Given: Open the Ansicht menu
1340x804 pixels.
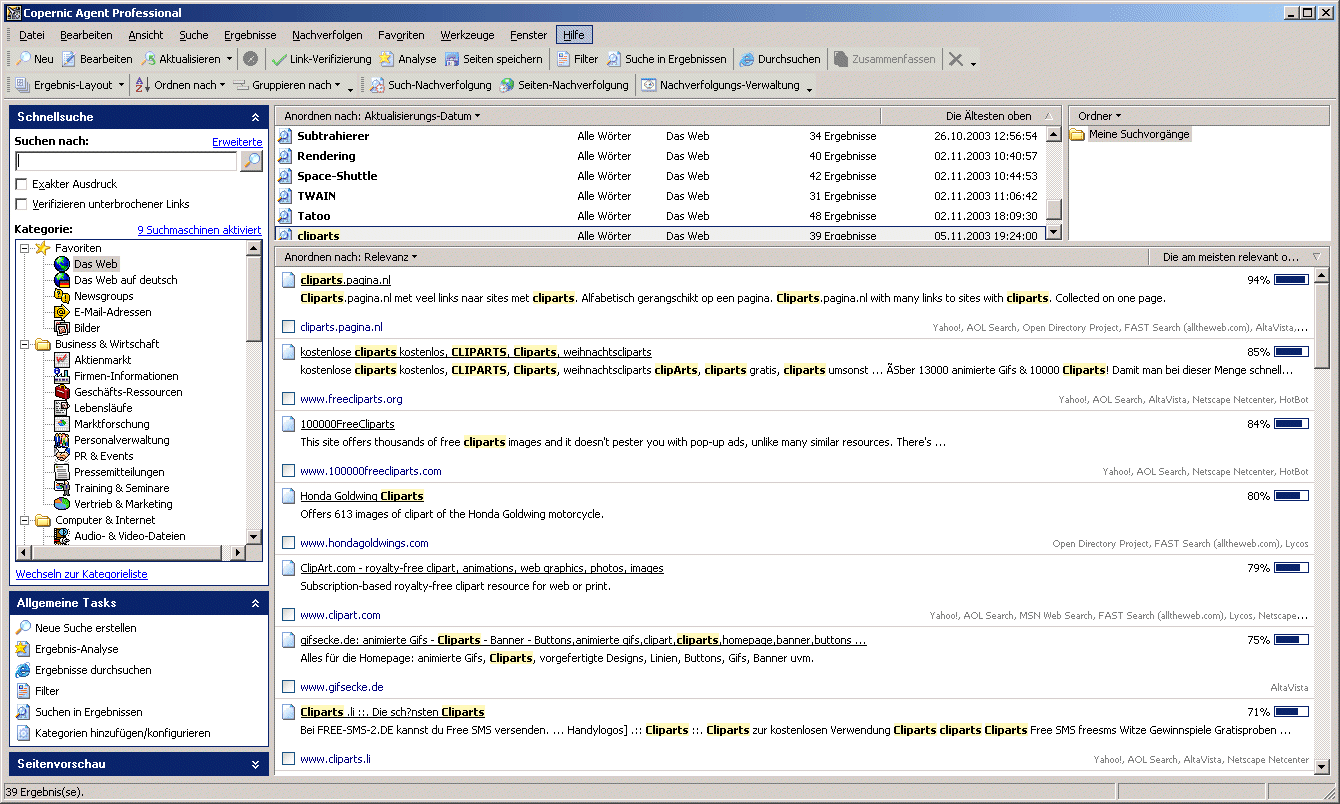Looking at the screenshot, I should point(146,35).
